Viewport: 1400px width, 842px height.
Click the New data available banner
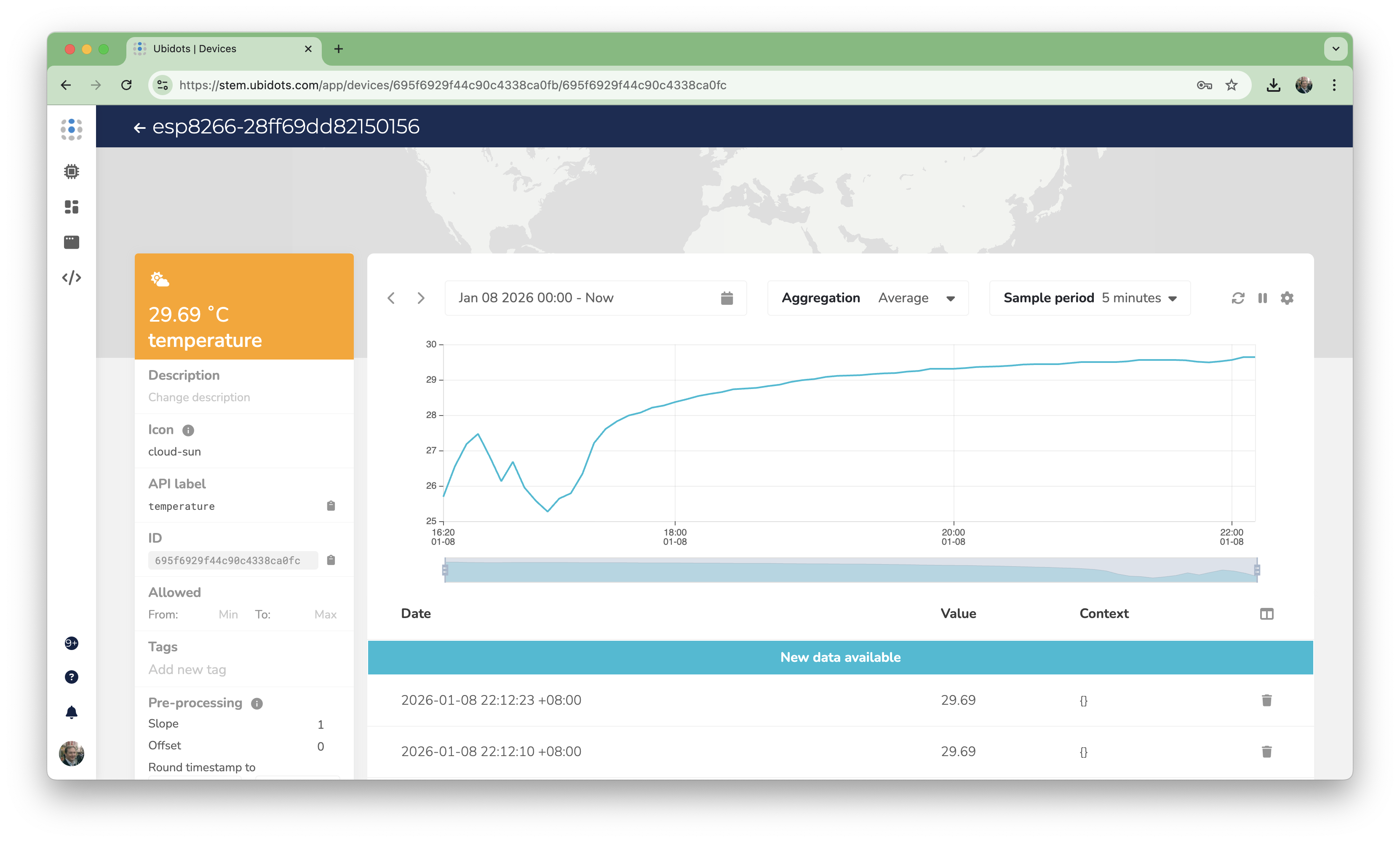coord(840,657)
